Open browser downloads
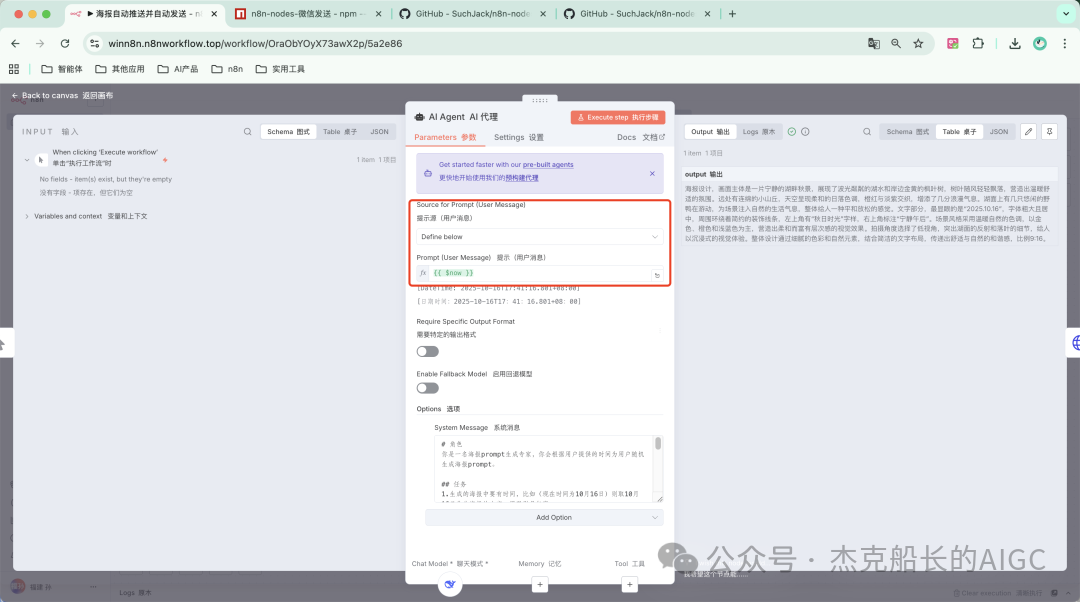This screenshot has height=602, width=1080. tap(1015, 43)
